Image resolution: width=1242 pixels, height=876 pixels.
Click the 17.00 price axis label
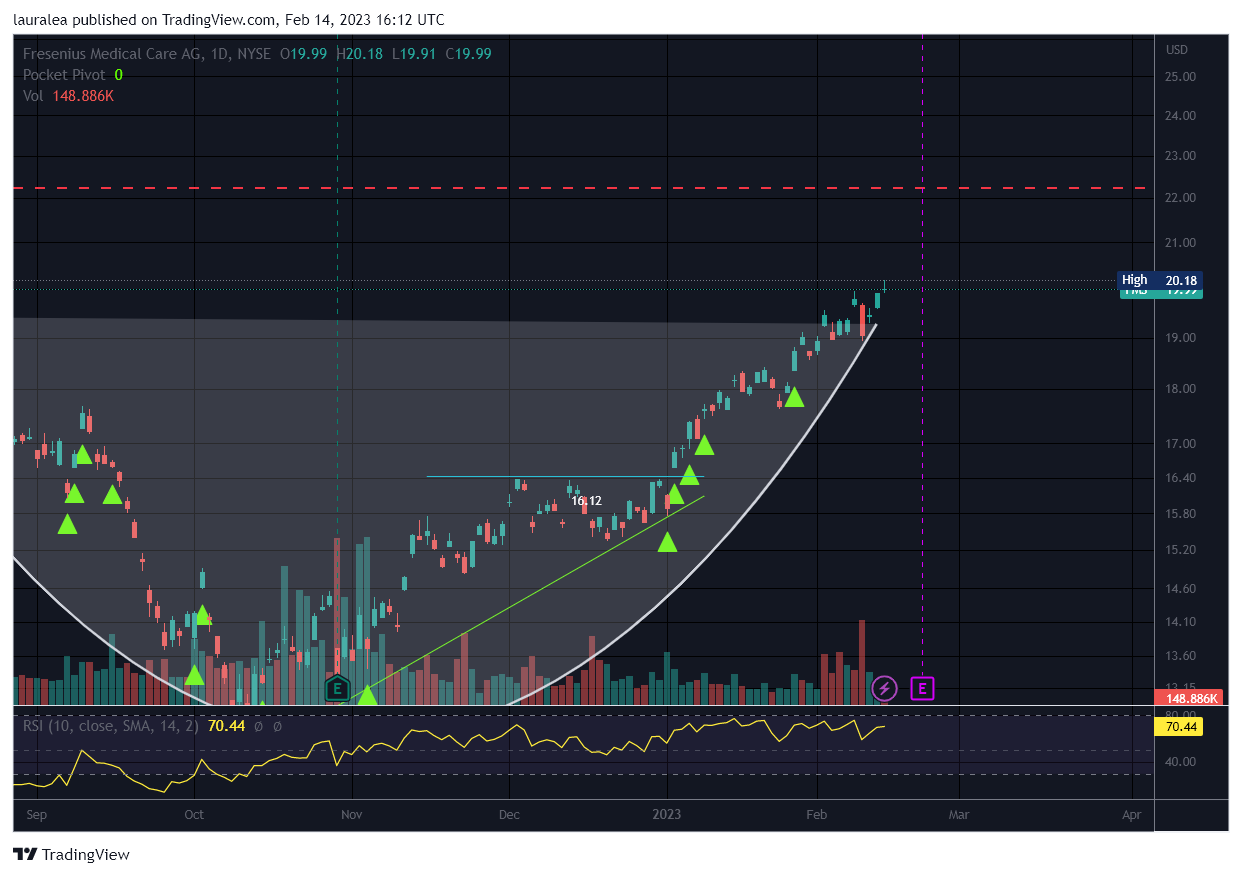pos(1180,444)
